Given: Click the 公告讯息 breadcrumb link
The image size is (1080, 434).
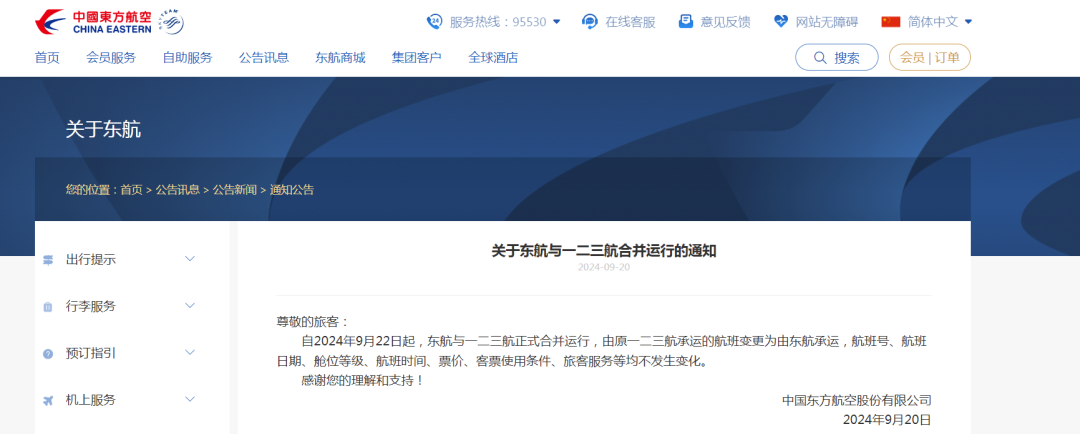Looking at the screenshot, I should [177, 189].
